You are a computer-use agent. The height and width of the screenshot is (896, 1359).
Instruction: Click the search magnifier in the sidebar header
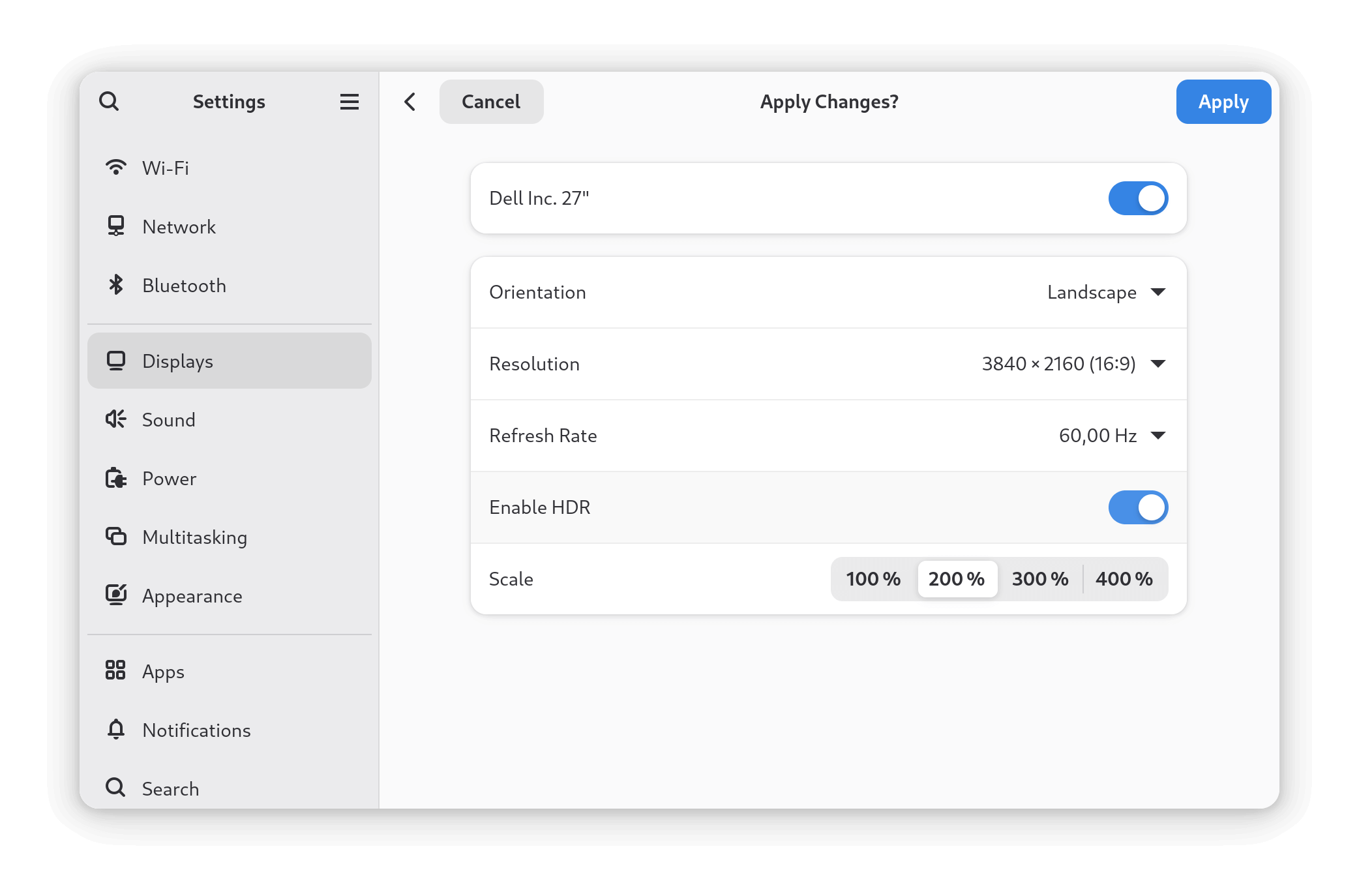(110, 102)
